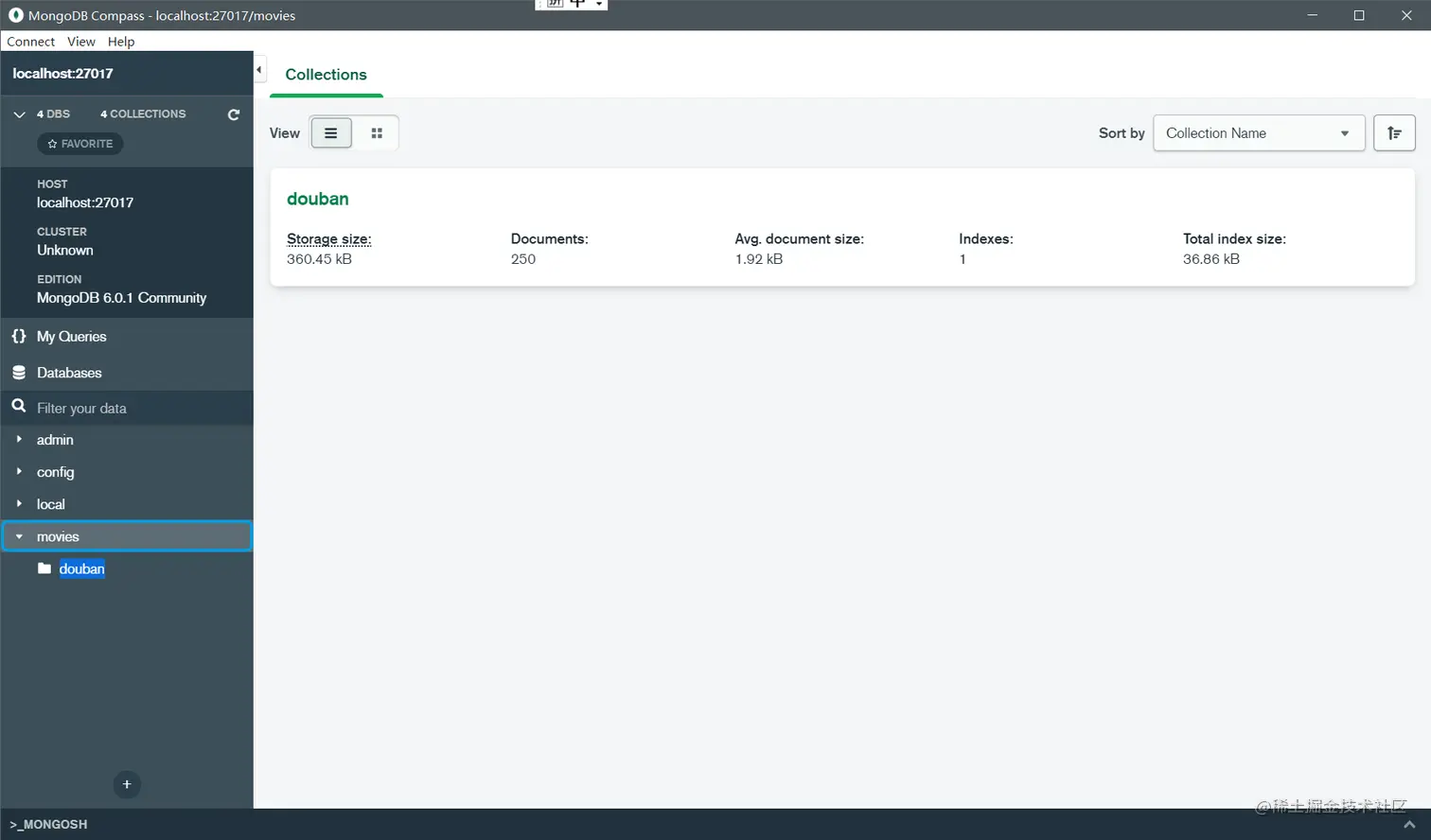This screenshot has width=1431, height=840.
Task: Open the Sort by Collection Name dropdown
Action: coord(1259,133)
